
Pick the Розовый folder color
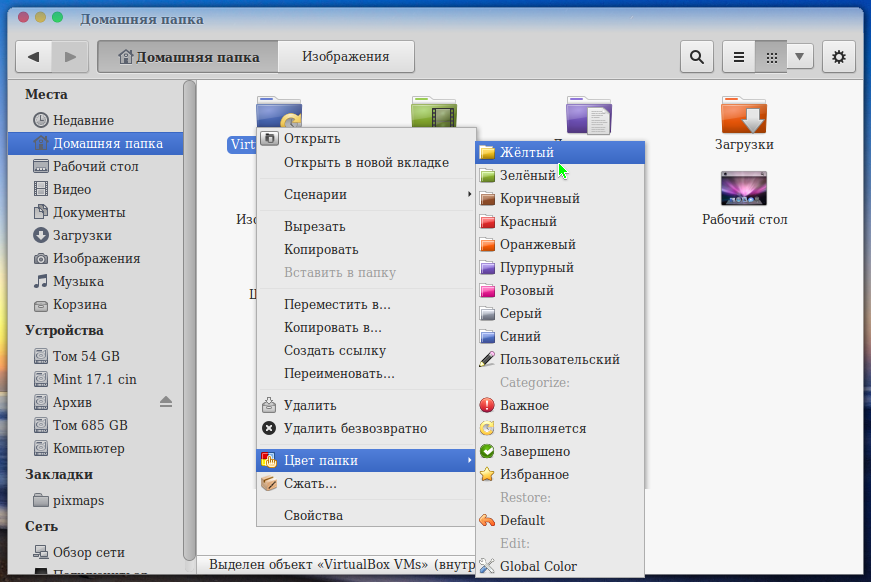[x=560, y=290]
